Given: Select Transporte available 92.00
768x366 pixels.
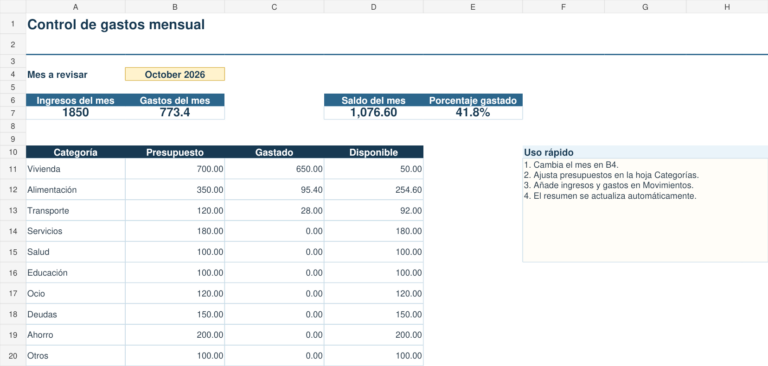Looking at the screenshot, I should click(x=373, y=210).
